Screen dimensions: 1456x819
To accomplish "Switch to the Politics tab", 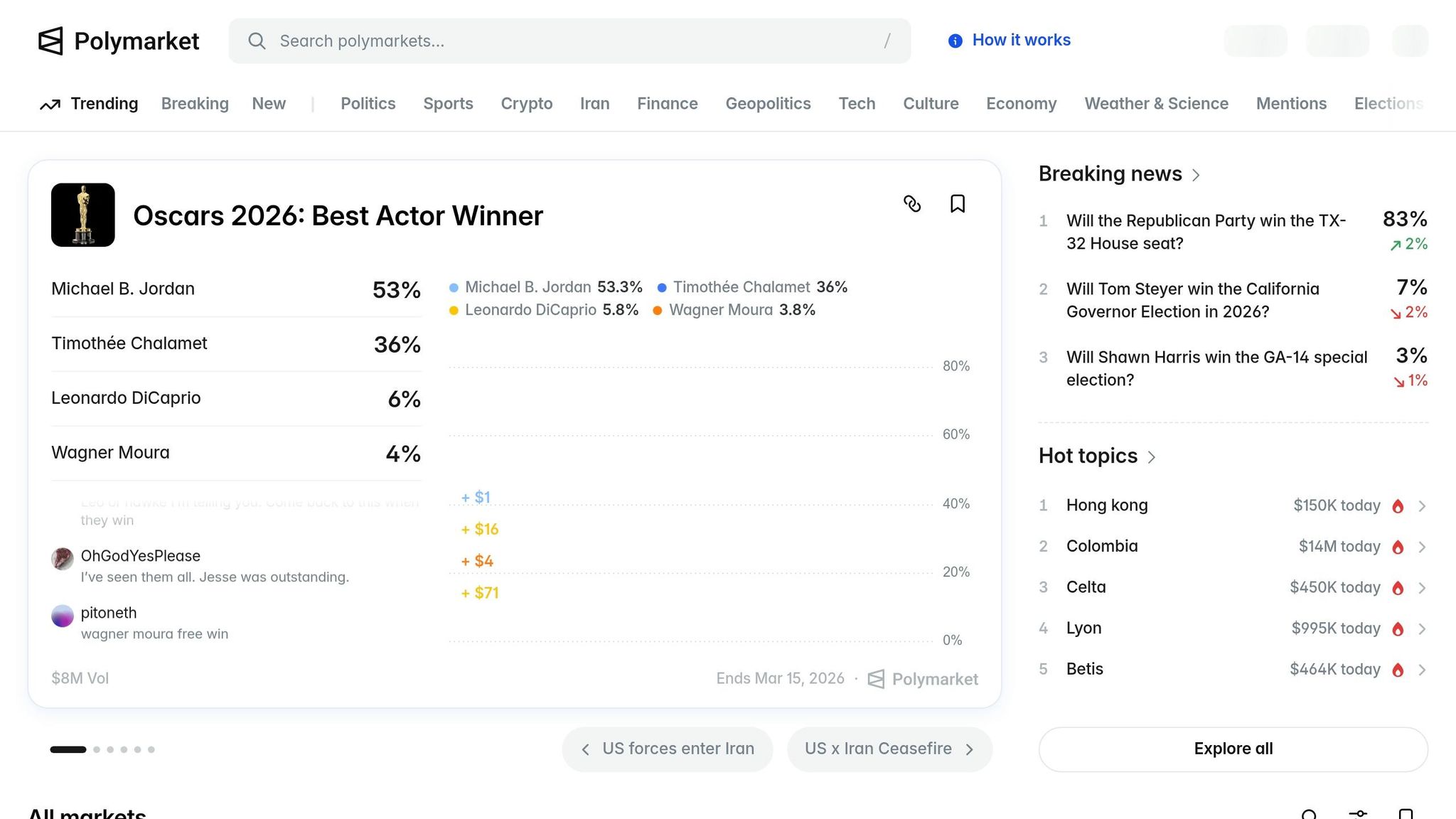I will (x=368, y=104).
